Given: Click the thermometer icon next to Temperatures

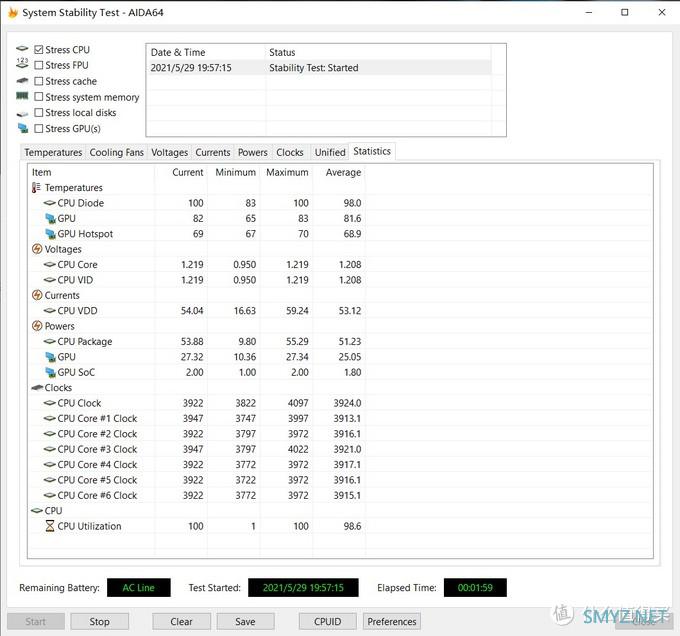Looking at the screenshot, I should pos(36,188).
